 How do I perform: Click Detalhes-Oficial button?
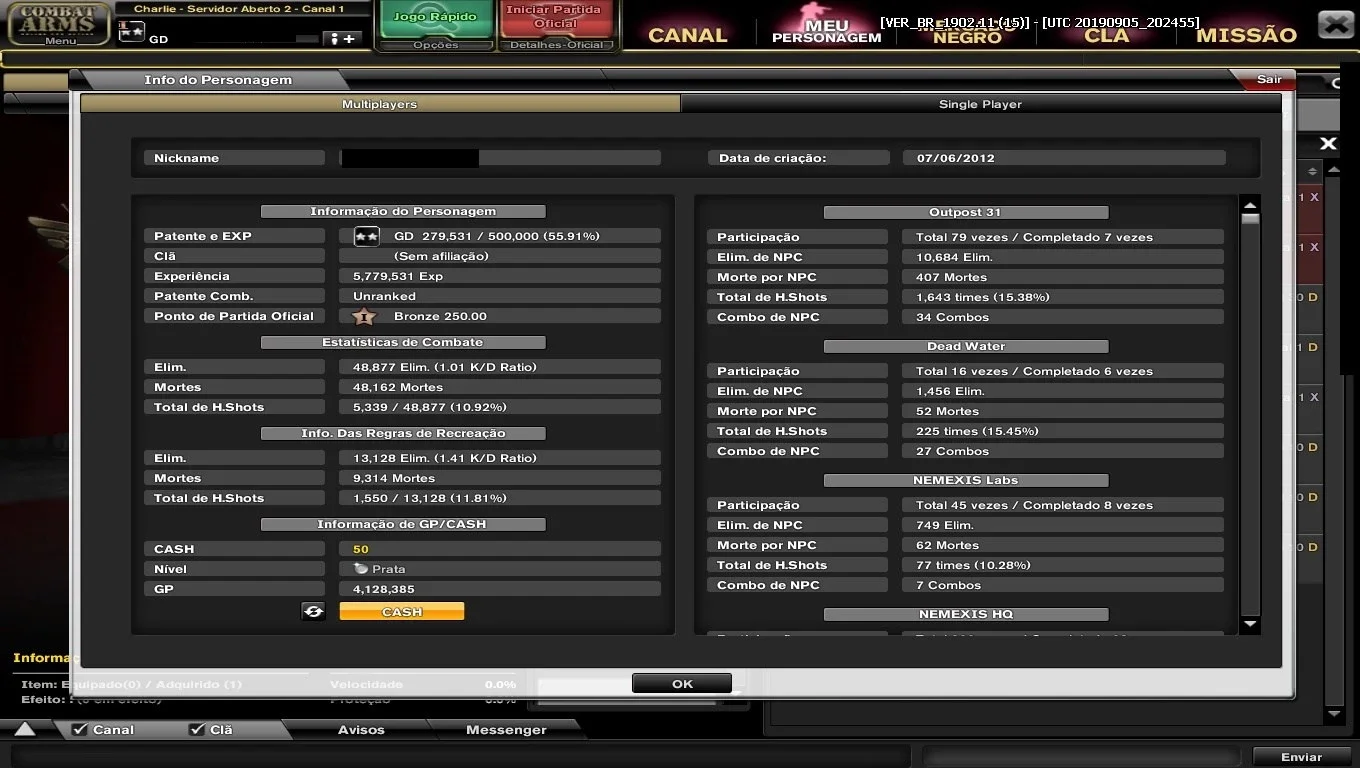pyautogui.click(x=557, y=45)
